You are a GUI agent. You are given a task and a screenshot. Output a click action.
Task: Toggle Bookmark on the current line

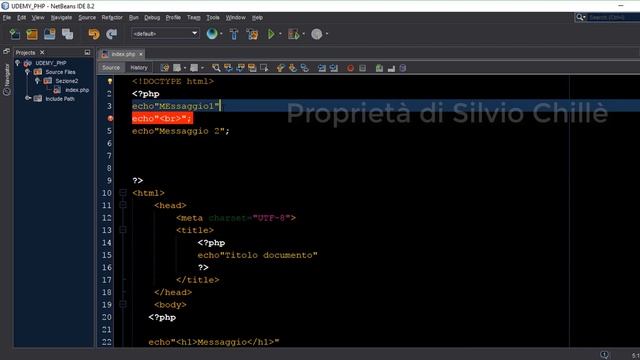(x=304, y=68)
